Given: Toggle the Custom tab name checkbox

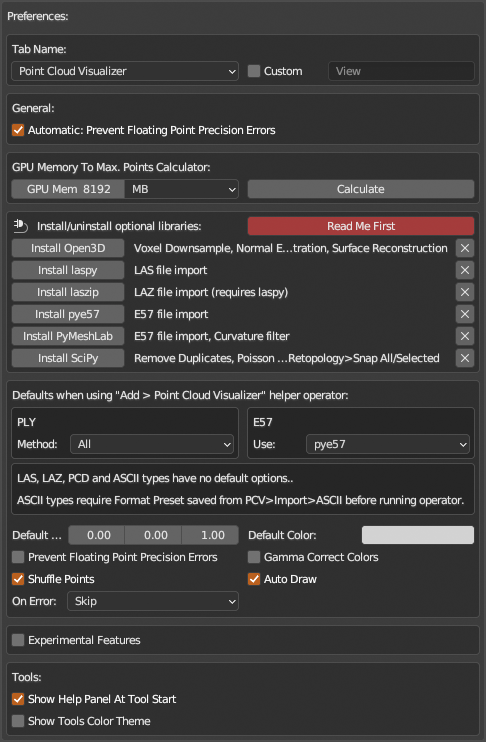Looking at the screenshot, I should pyautogui.click(x=254, y=71).
